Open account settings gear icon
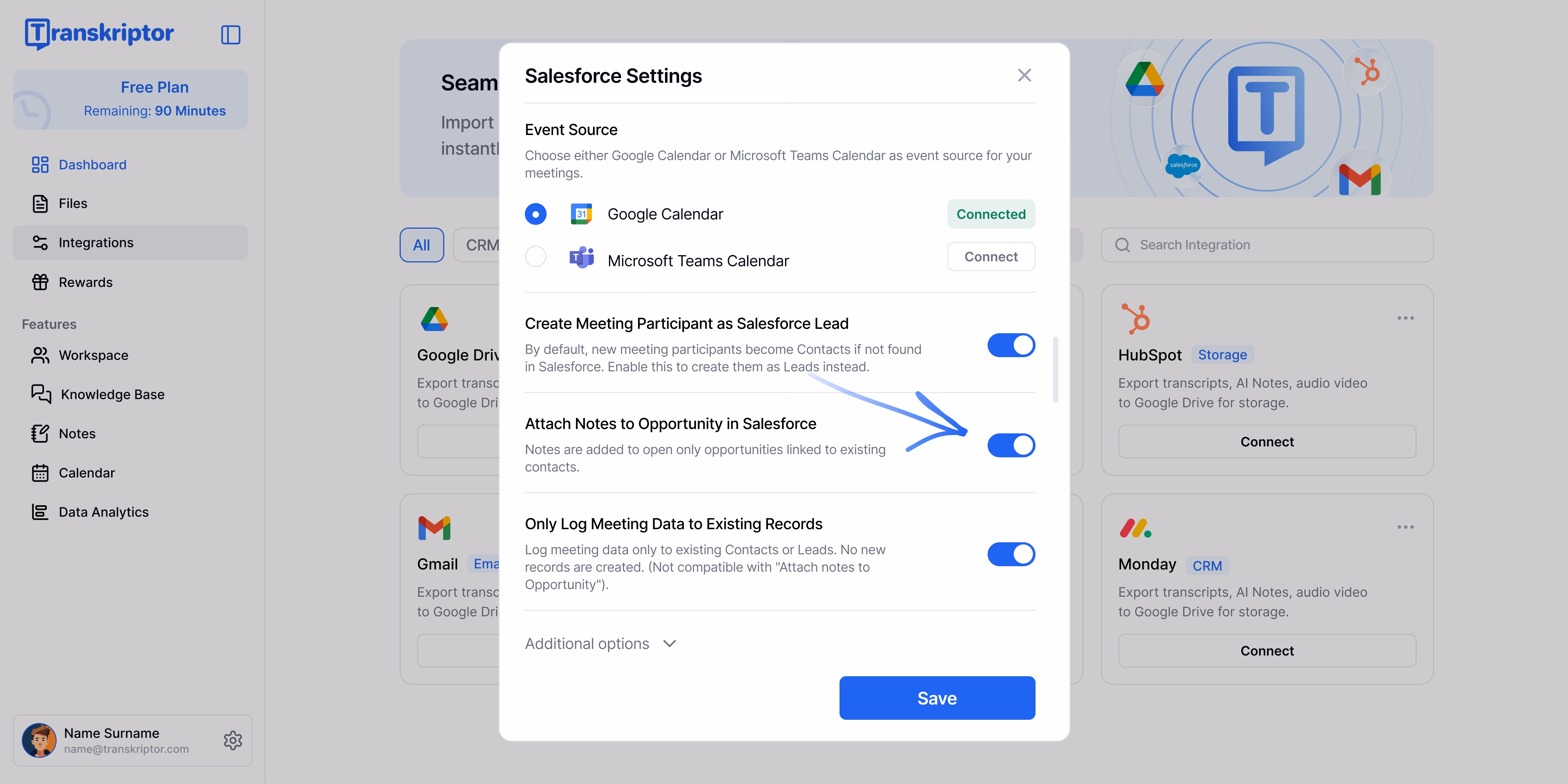The width and height of the screenshot is (1568, 784). [x=233, y=740]
